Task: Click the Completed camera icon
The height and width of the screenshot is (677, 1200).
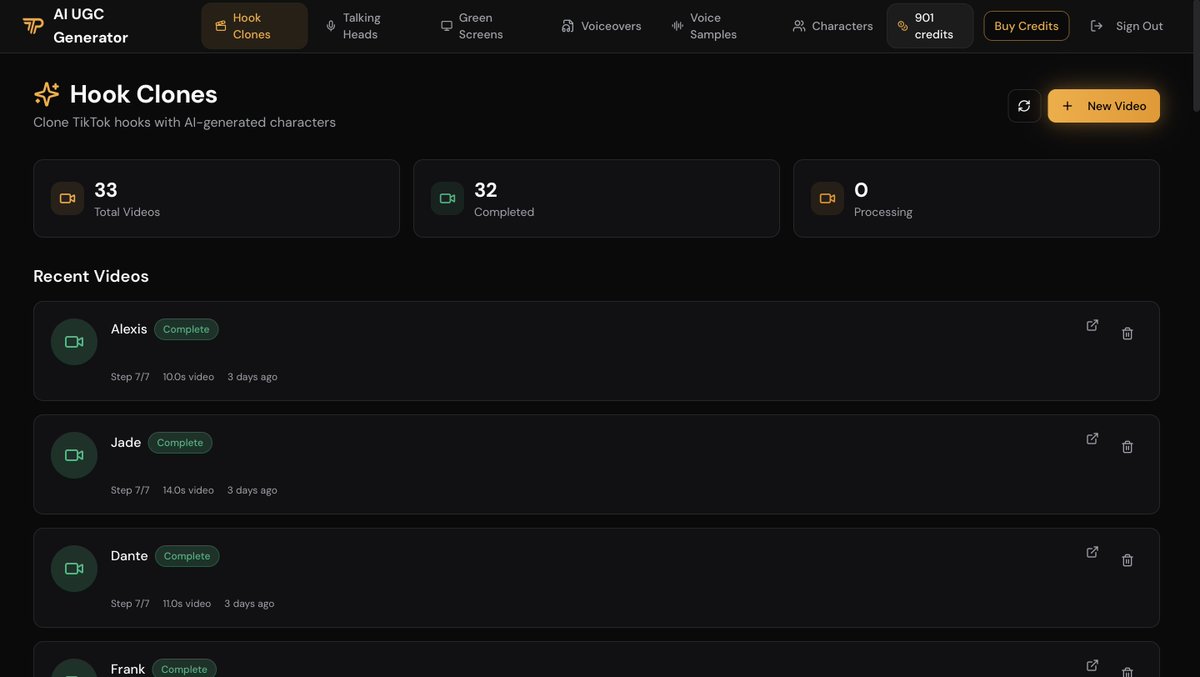Action: tap(447, 198)
